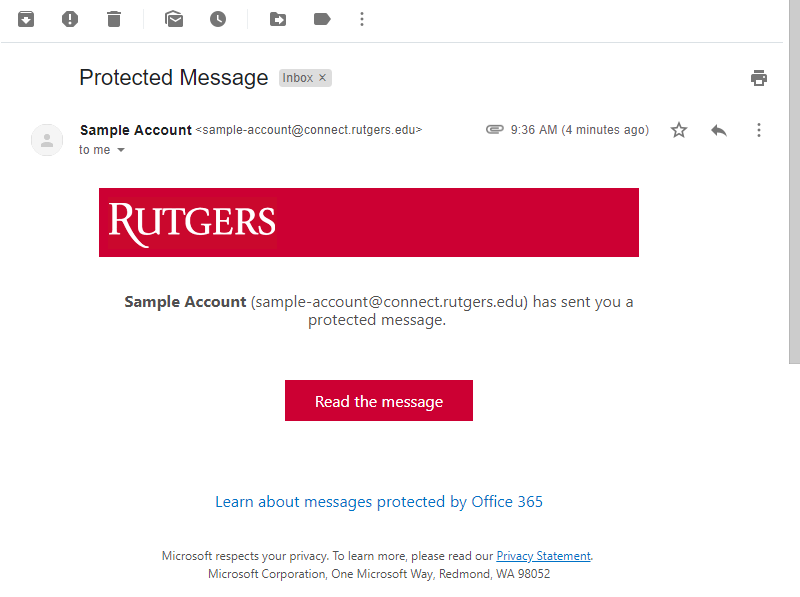Open toolbar More options menu
This screenshot has height=597, width=800.
point(362,19)
